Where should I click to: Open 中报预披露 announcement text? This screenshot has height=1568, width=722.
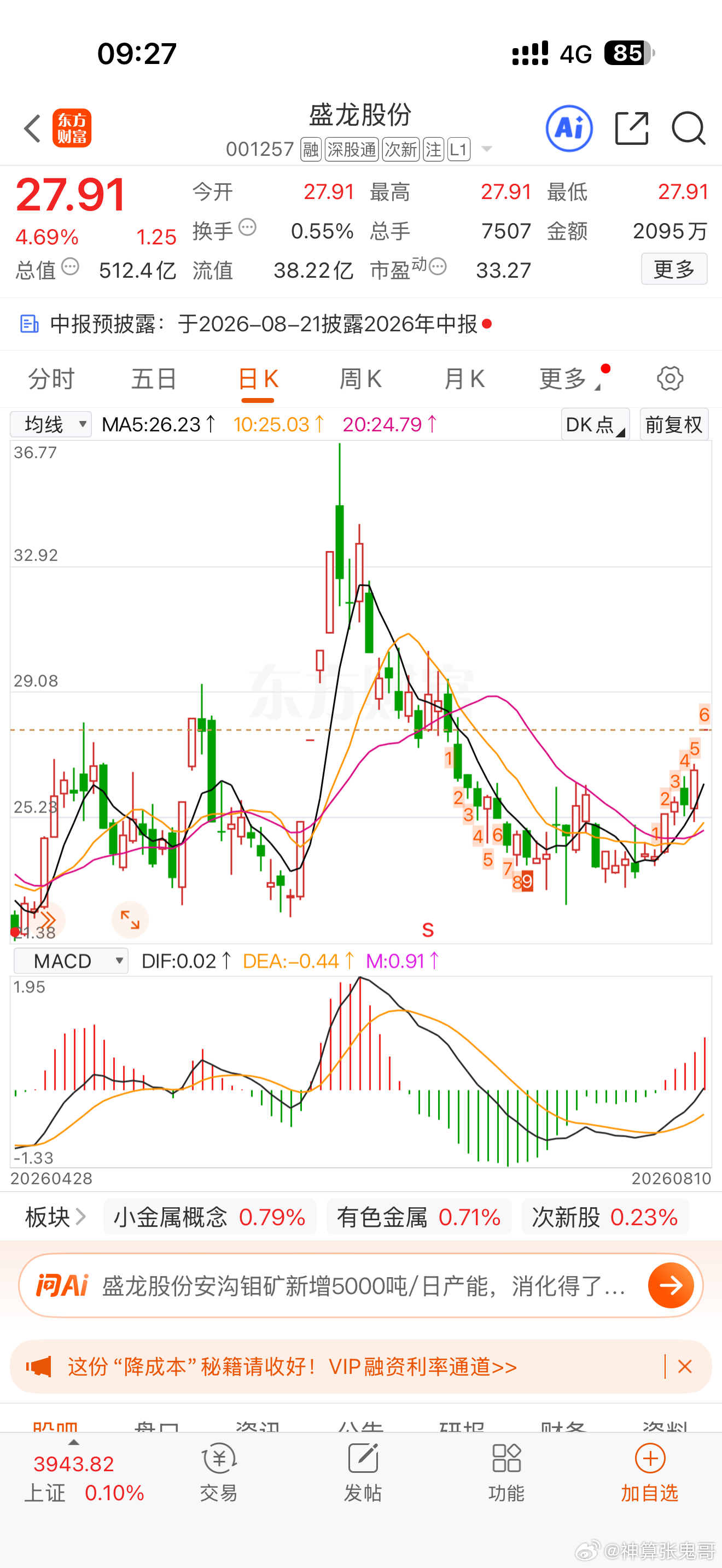[x=264, y=324]
